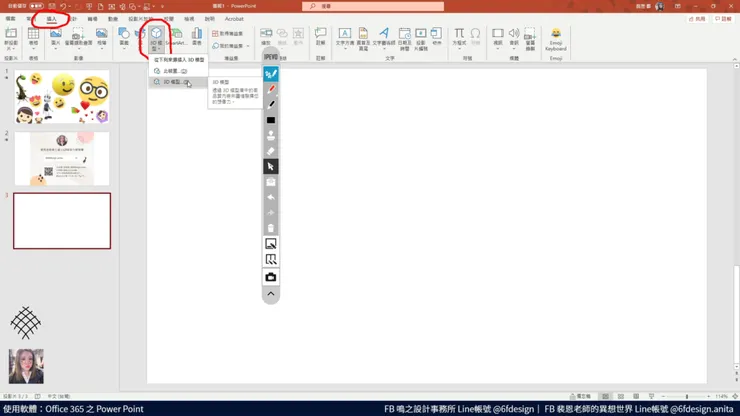Open the Insert ribbon tab
The width and height of the screenshot is (740, 416).
[x=51, y=19]
